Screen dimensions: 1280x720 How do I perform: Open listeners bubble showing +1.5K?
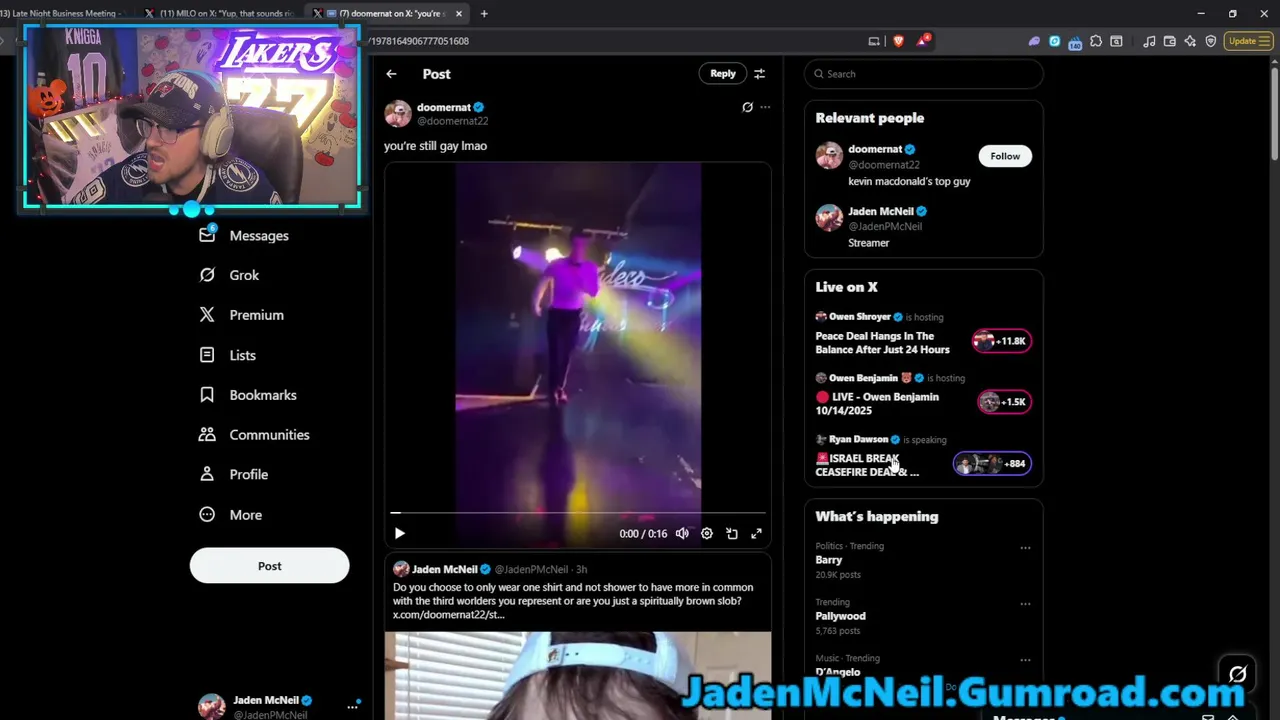(1004, 402)
